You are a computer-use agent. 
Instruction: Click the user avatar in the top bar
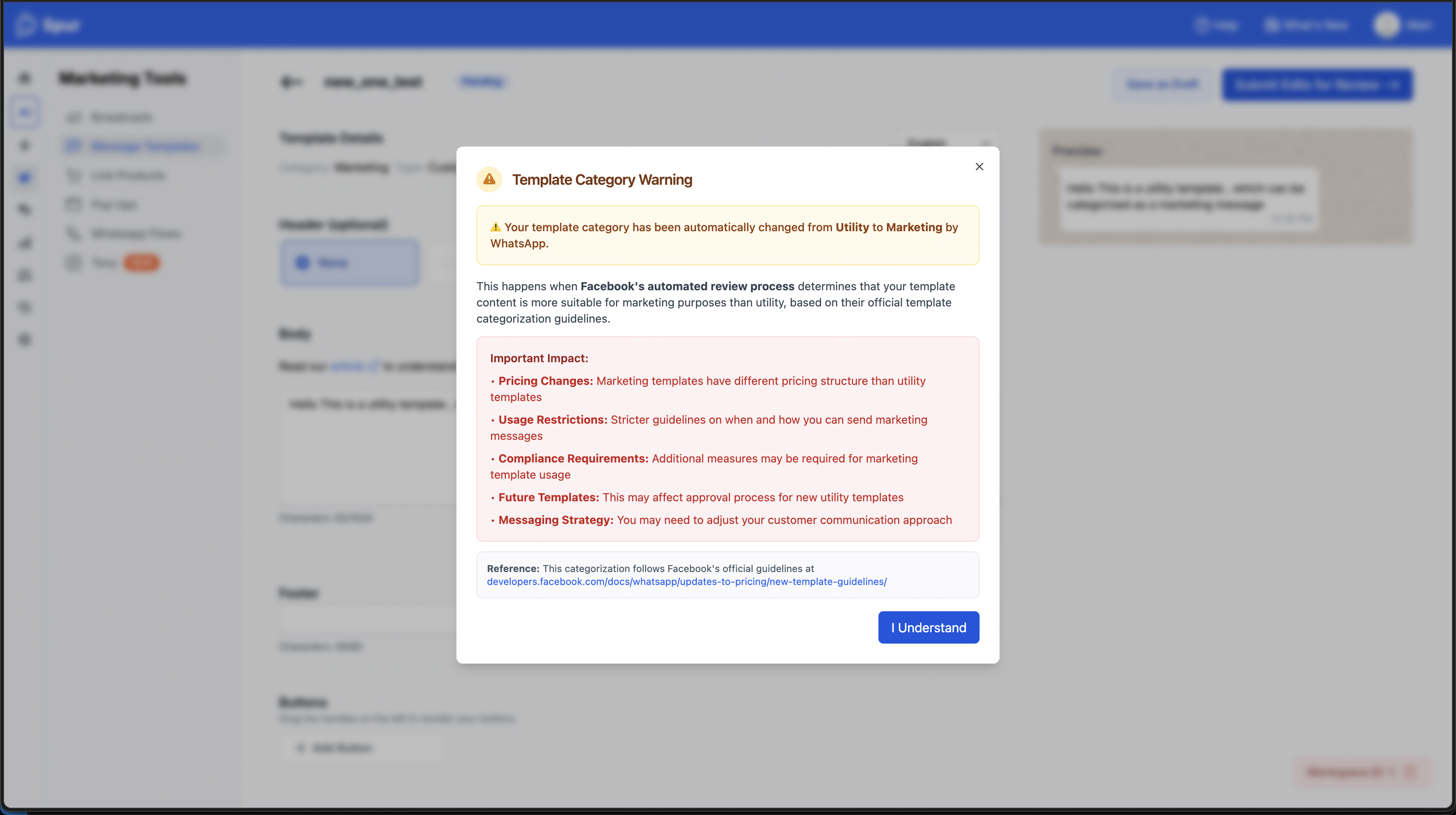click(1386, 25)
